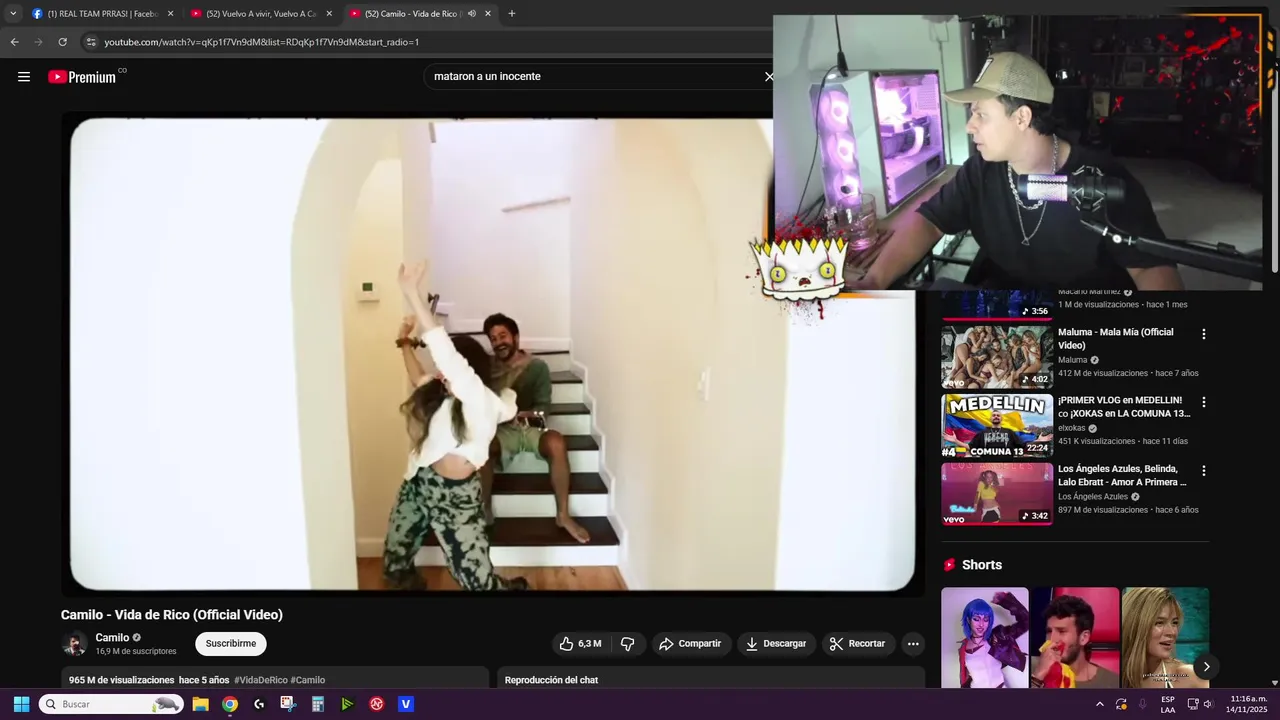Open File Explorer from taskbar
Screen dimensions: 1280x720
tap(200, 704)
